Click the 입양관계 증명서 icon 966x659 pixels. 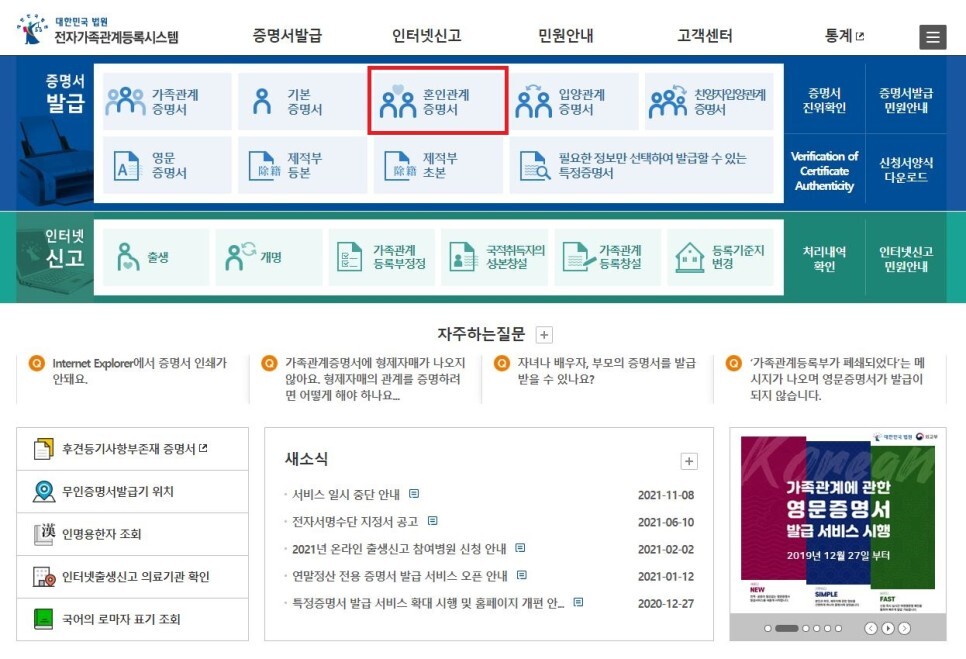534,102
